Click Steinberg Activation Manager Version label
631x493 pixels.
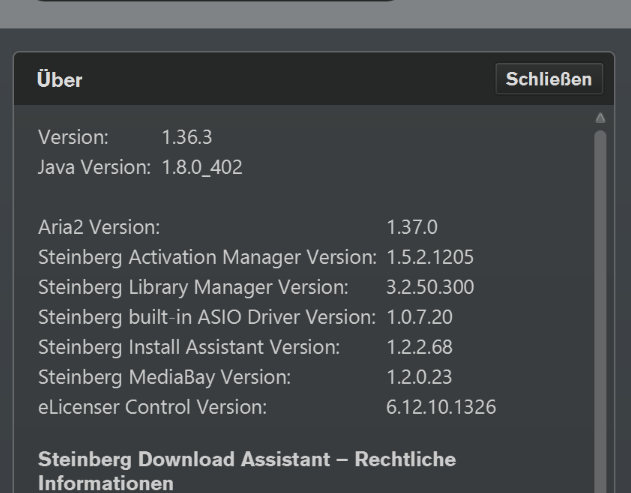pyautogui.click(x=207, y=257)
